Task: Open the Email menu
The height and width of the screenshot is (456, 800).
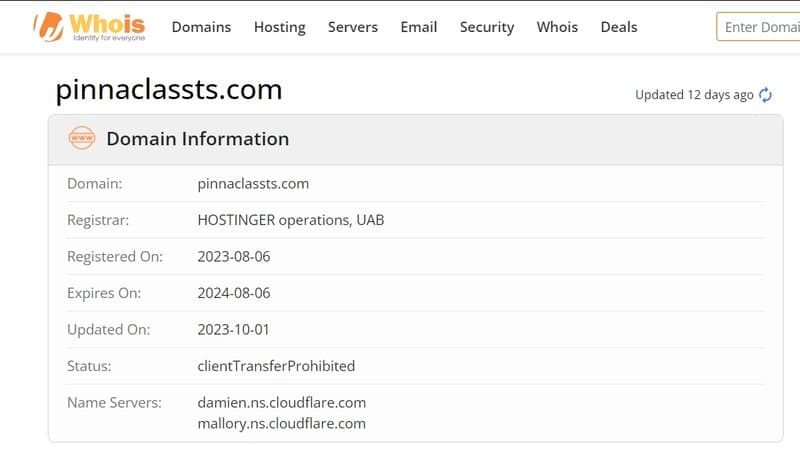Action: tap(418, 27)
